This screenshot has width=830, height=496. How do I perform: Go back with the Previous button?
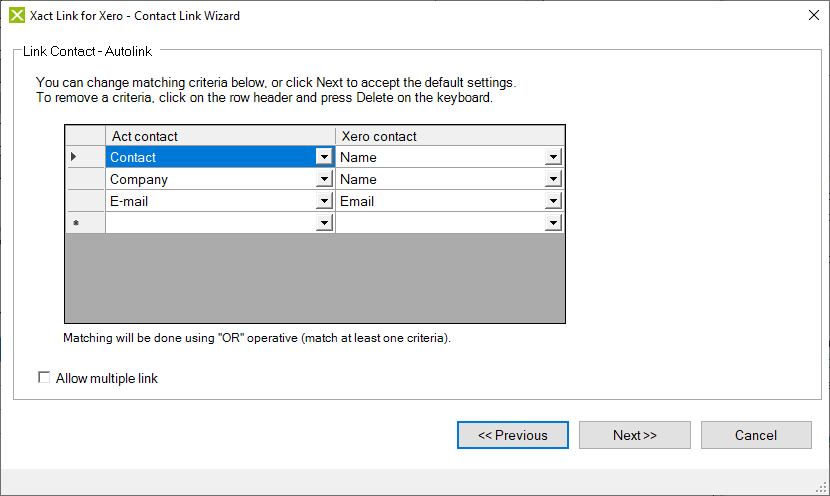coord(513,435)
